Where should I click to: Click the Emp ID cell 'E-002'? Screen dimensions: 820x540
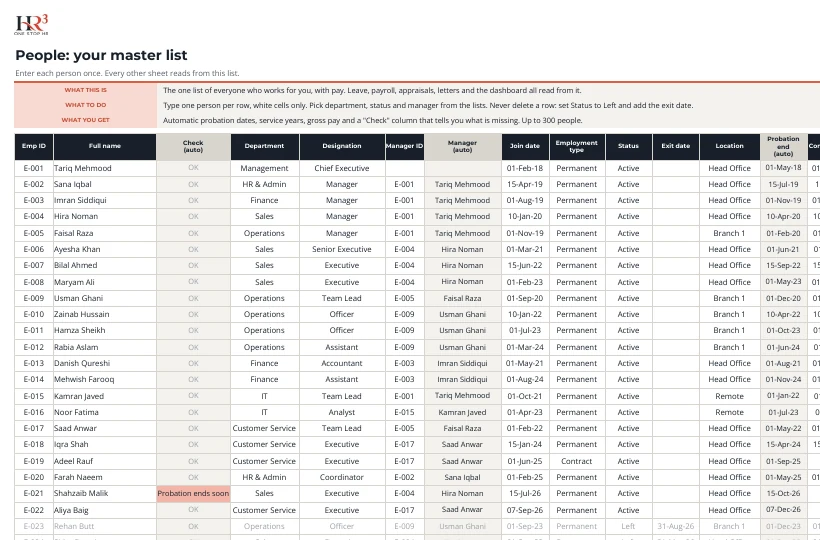[x=33, y=185]
